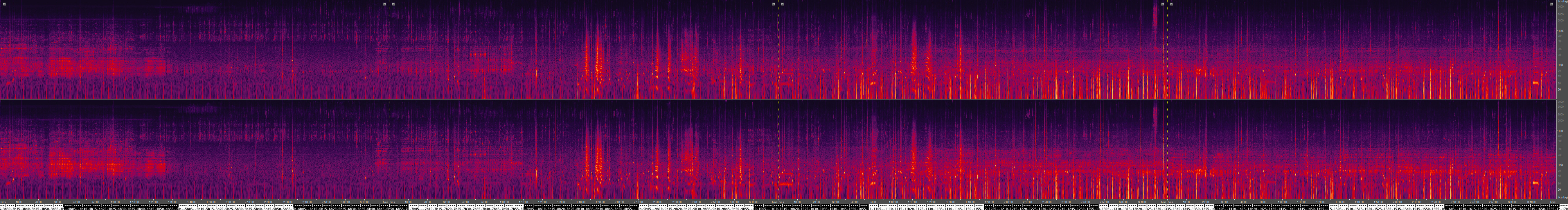Click the 1000 Hz mark on upper channel scale
This screenshot has width=1568, height=210.
click(x=1561, y=30)
